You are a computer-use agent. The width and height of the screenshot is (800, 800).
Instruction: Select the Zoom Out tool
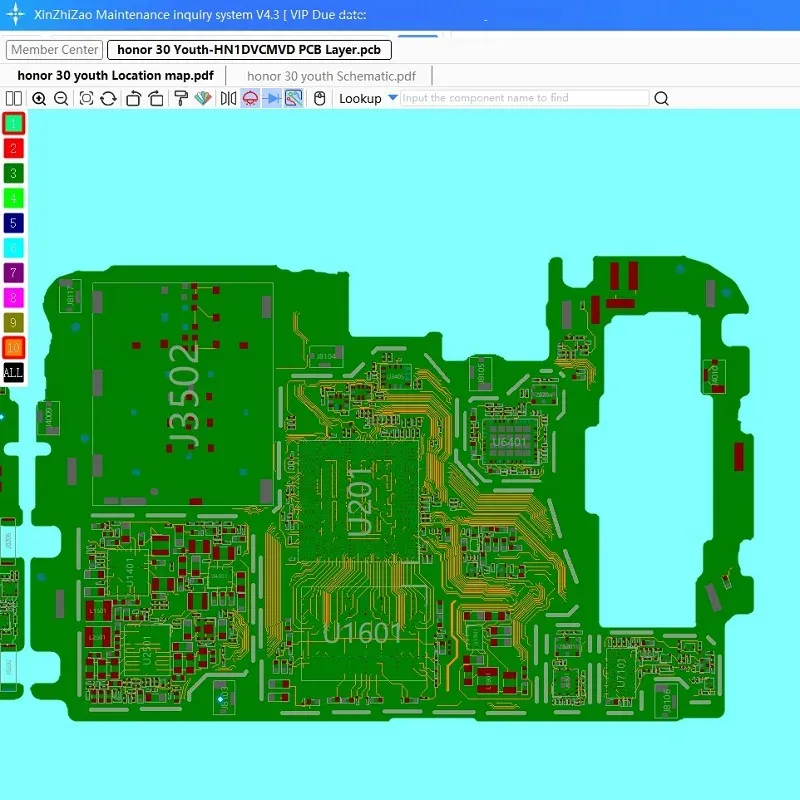click(62, 98)
